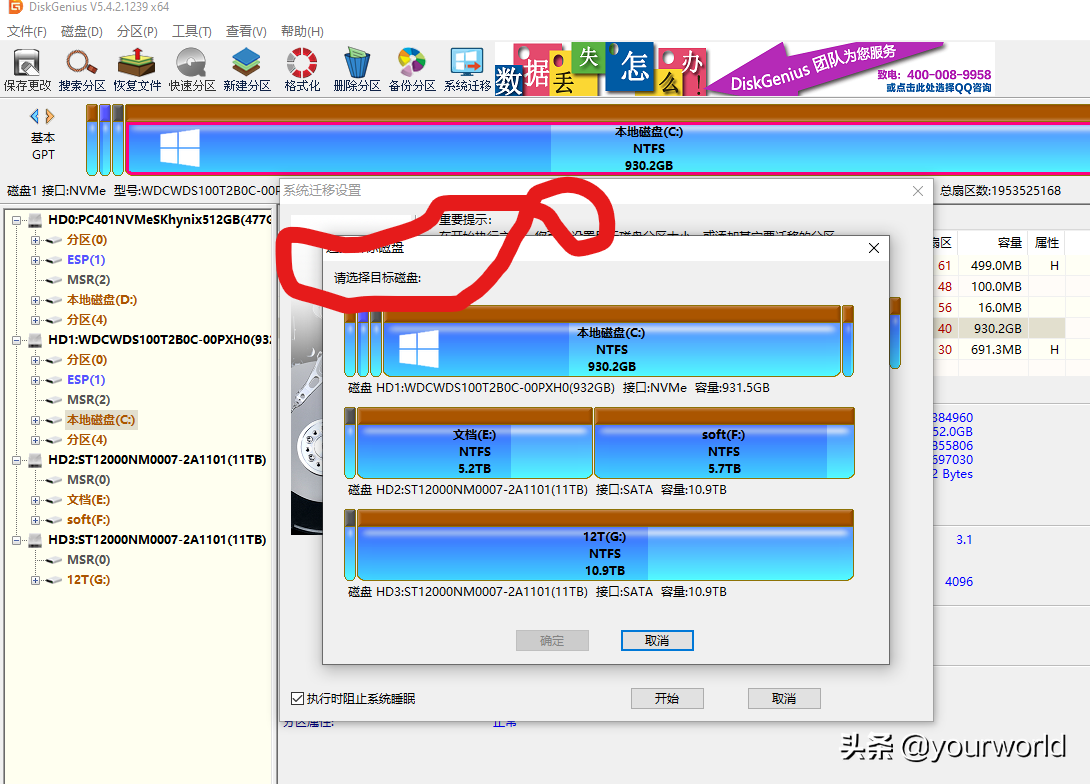
Task: Click the Delete Partition (删除分区) icon
Action: point(357,70)
